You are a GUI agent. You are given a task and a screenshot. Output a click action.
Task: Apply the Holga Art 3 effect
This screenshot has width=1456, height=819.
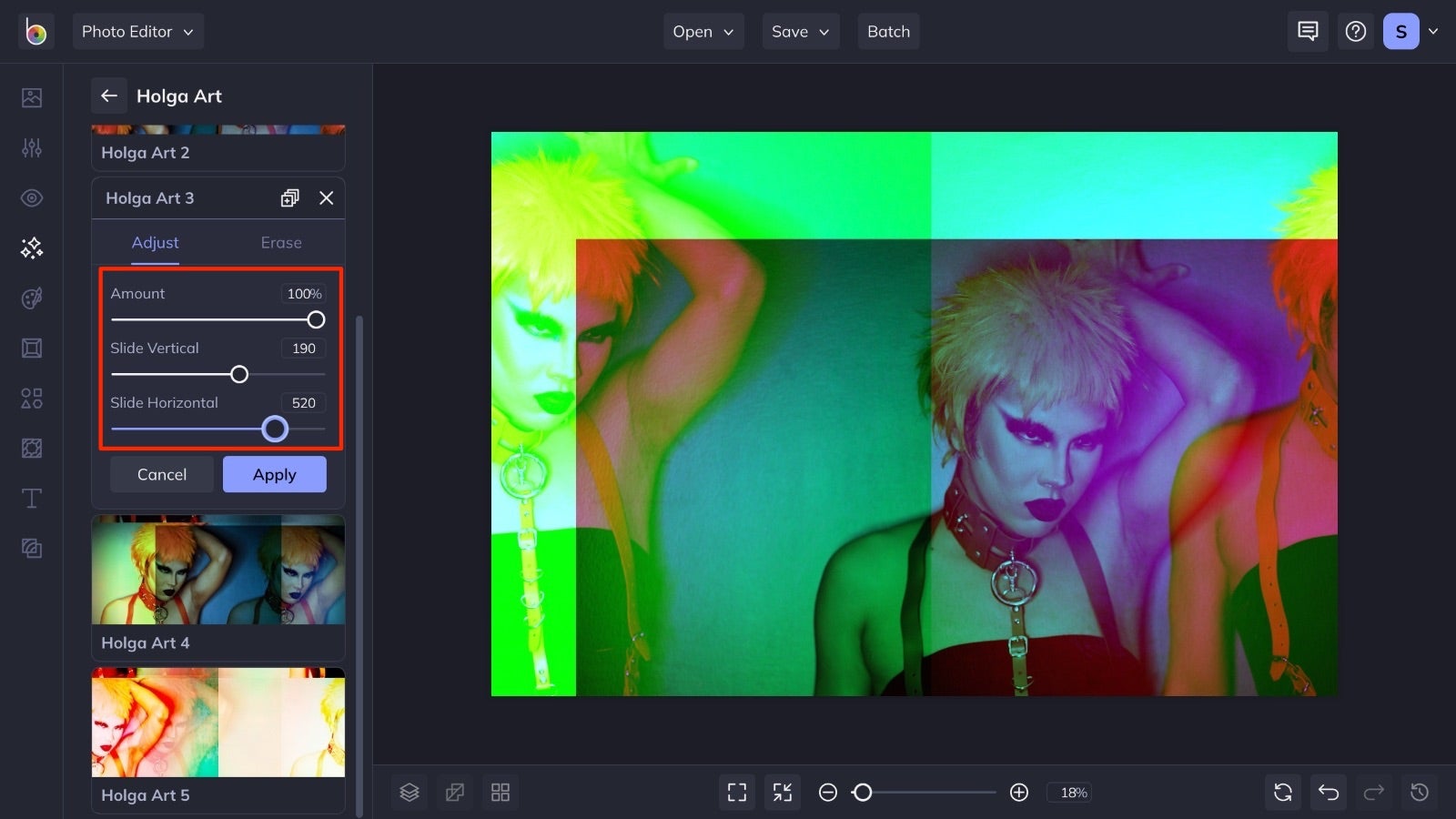pos(274,474)
